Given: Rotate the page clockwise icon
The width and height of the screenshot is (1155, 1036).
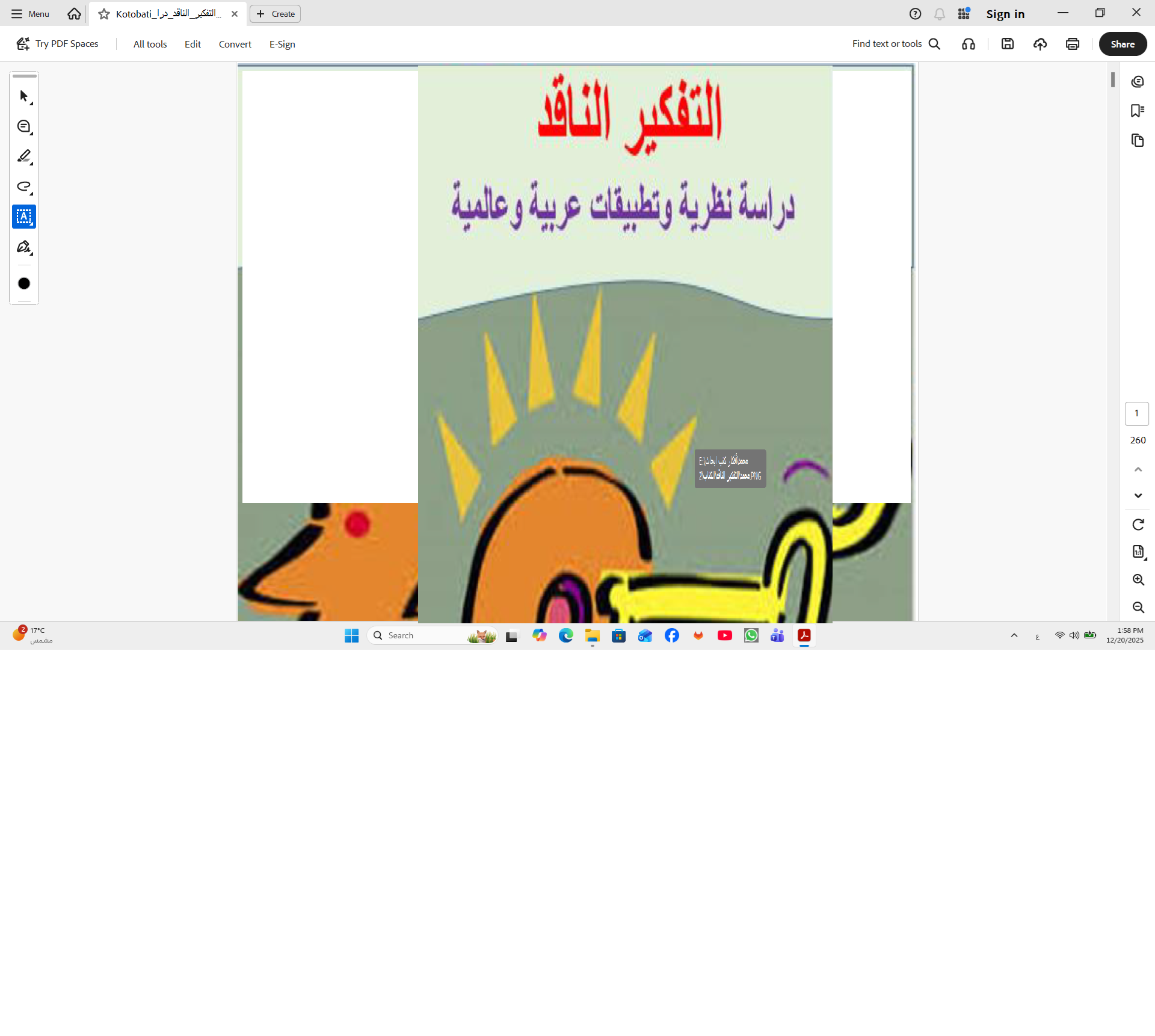Looking at the screenshot, I should point(1138,525).
